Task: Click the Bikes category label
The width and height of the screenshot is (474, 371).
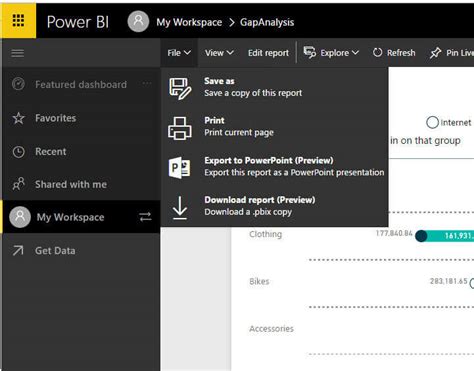Action: (x=259, y=282)
